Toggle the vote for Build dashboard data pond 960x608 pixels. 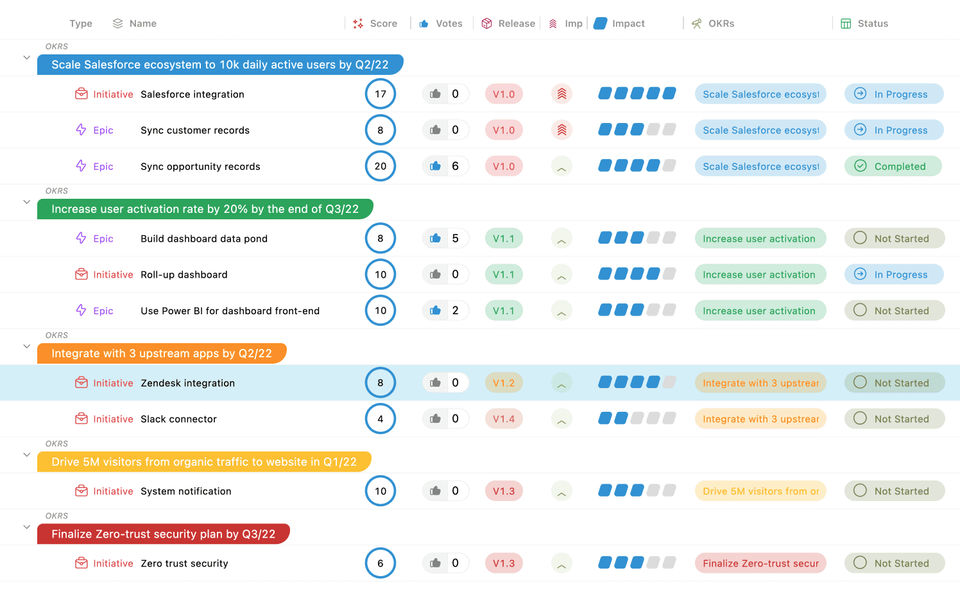coord(435,238)
